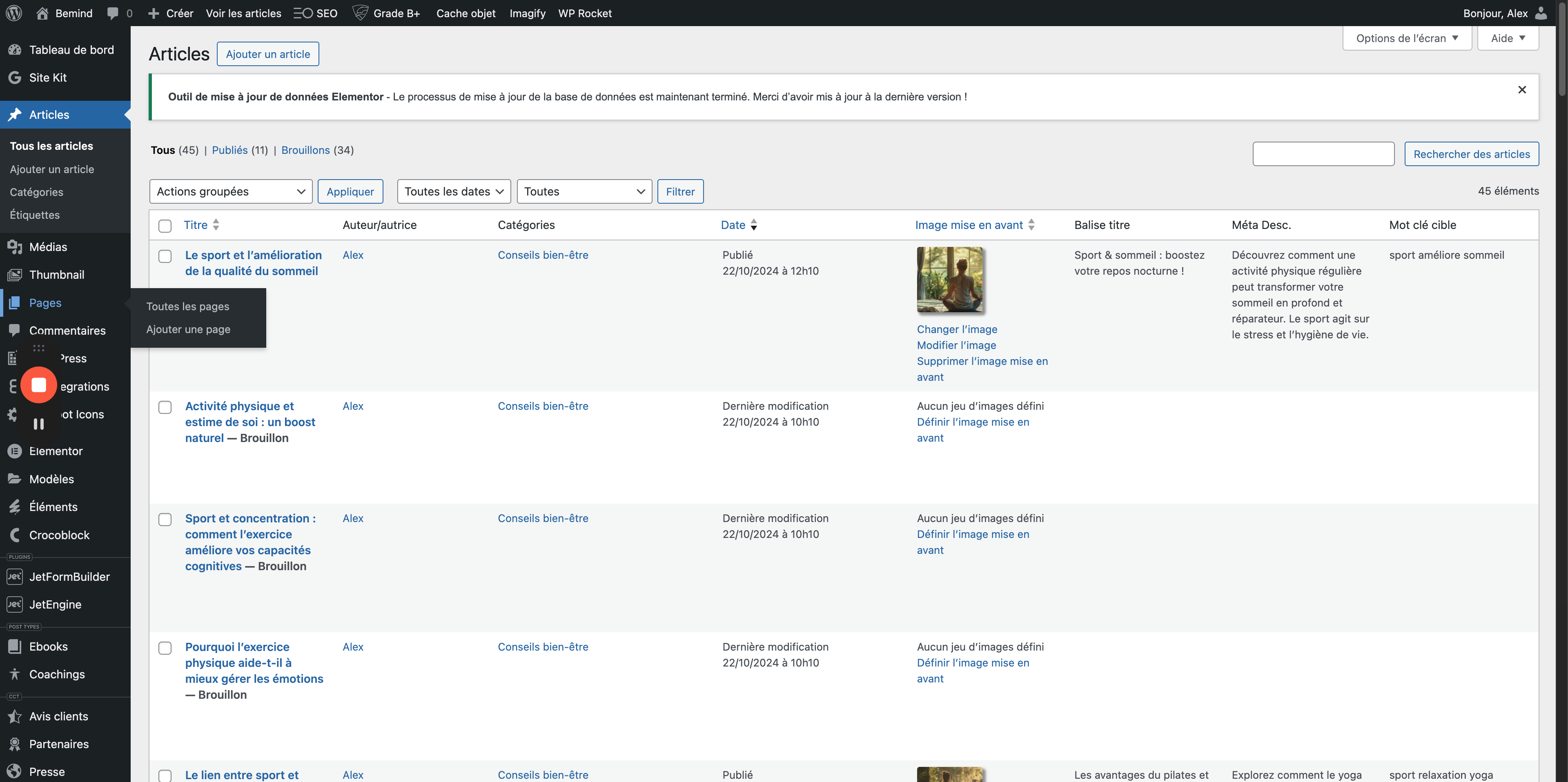
Task: Dismiss the Elementor update notice
Action: click(1522, 89)
